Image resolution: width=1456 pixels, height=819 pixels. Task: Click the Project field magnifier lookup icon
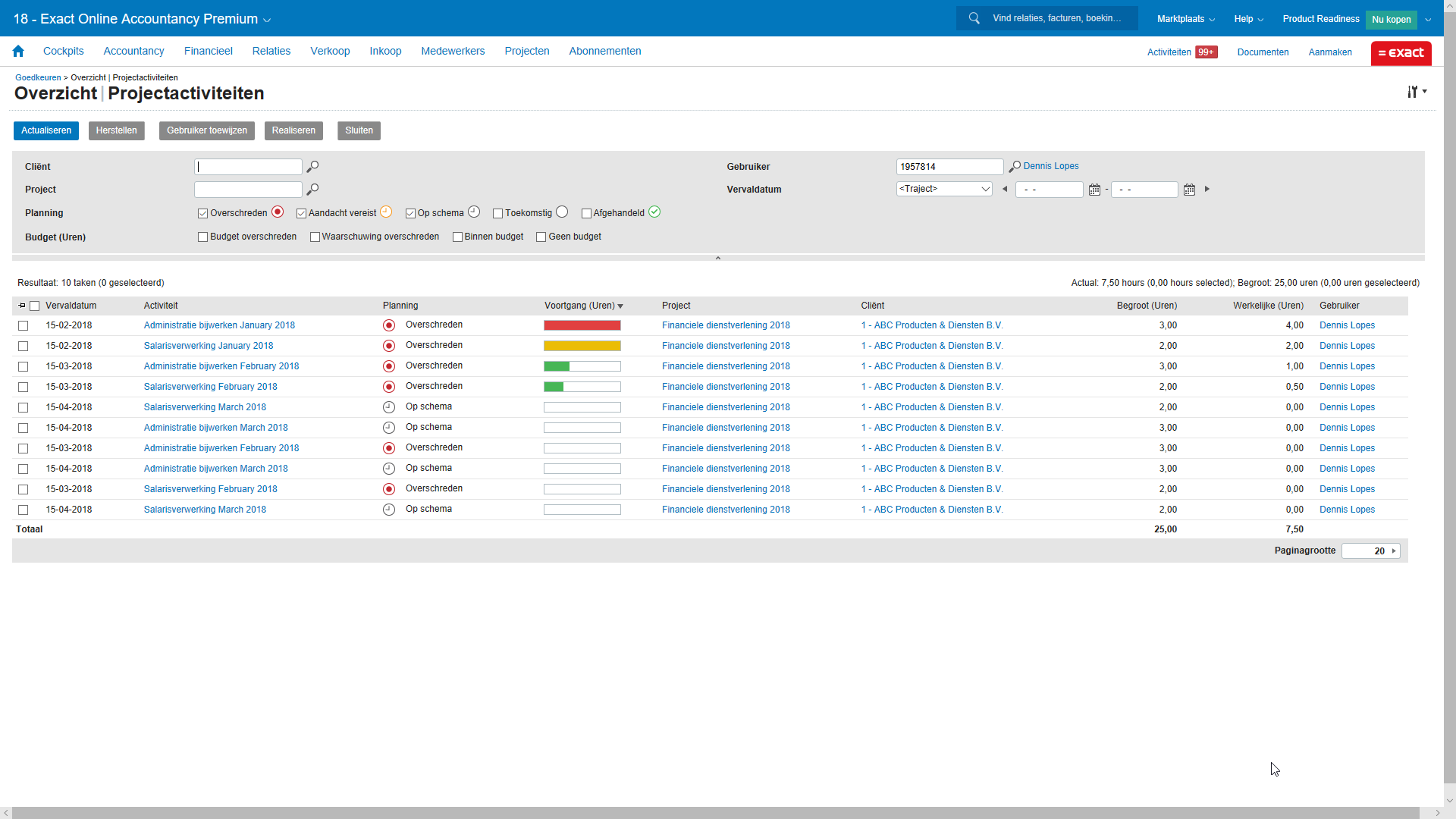(x=312, y=190)
